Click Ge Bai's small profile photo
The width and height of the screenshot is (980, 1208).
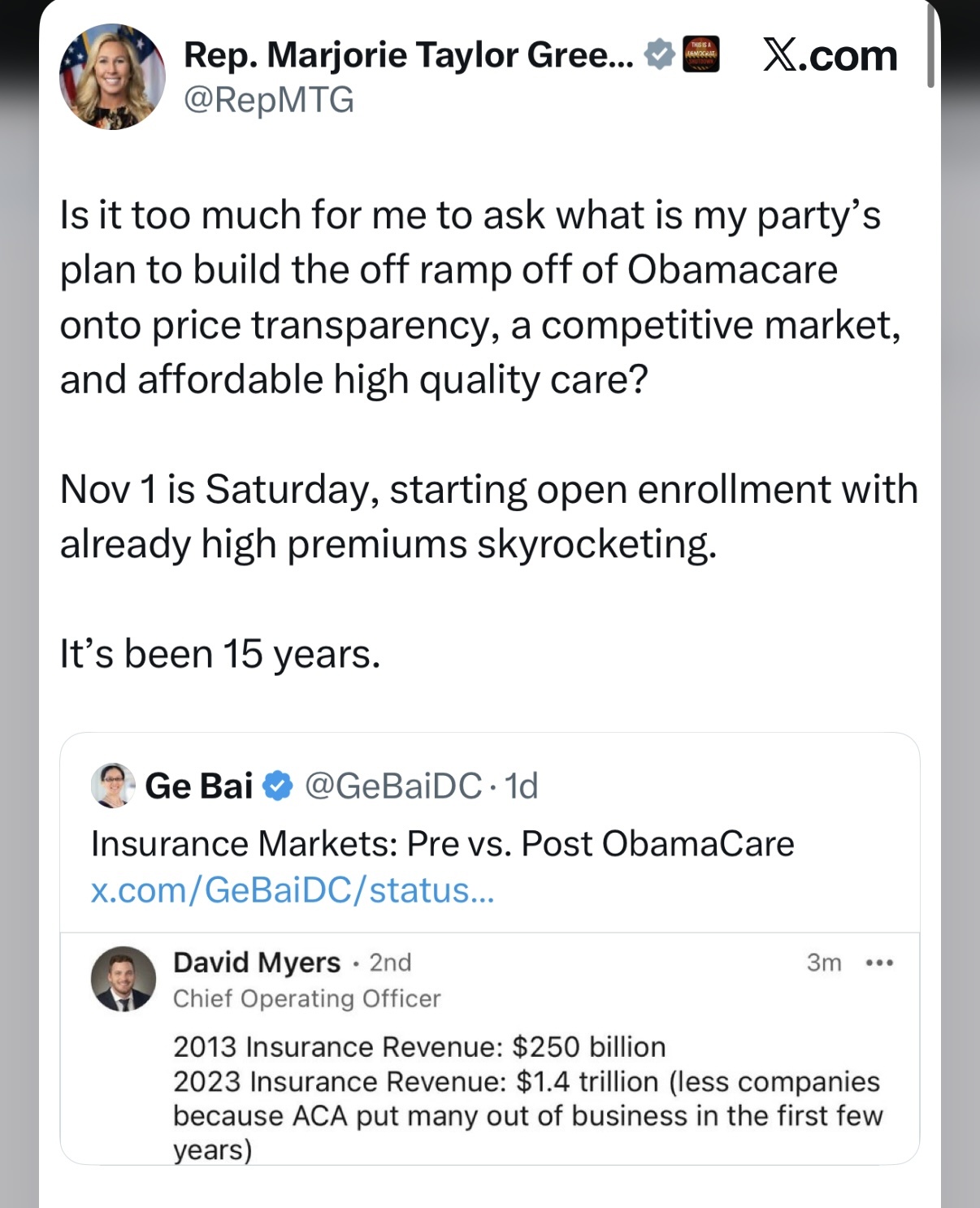point(112,786)
